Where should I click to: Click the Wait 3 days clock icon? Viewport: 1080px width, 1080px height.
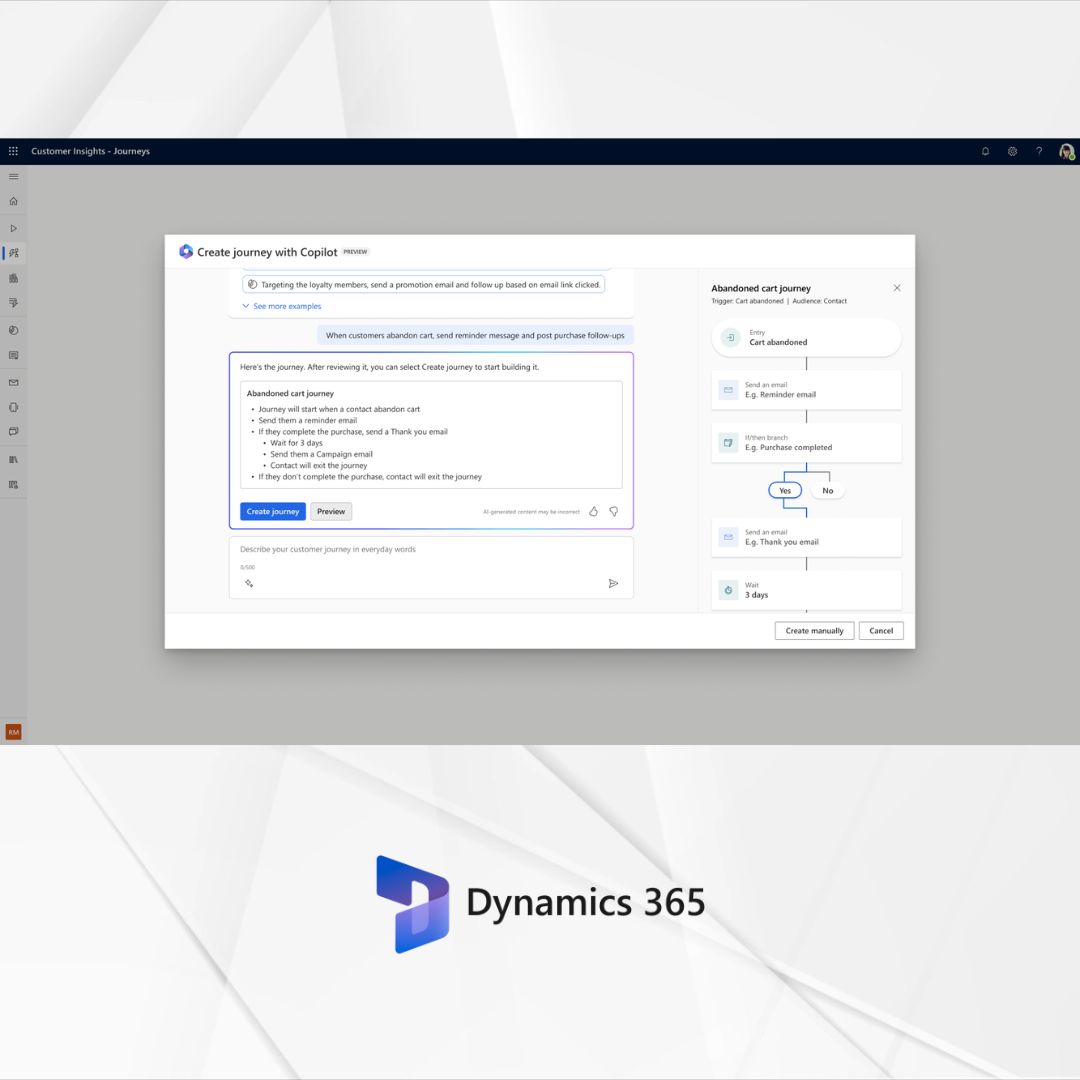[728, 590]
